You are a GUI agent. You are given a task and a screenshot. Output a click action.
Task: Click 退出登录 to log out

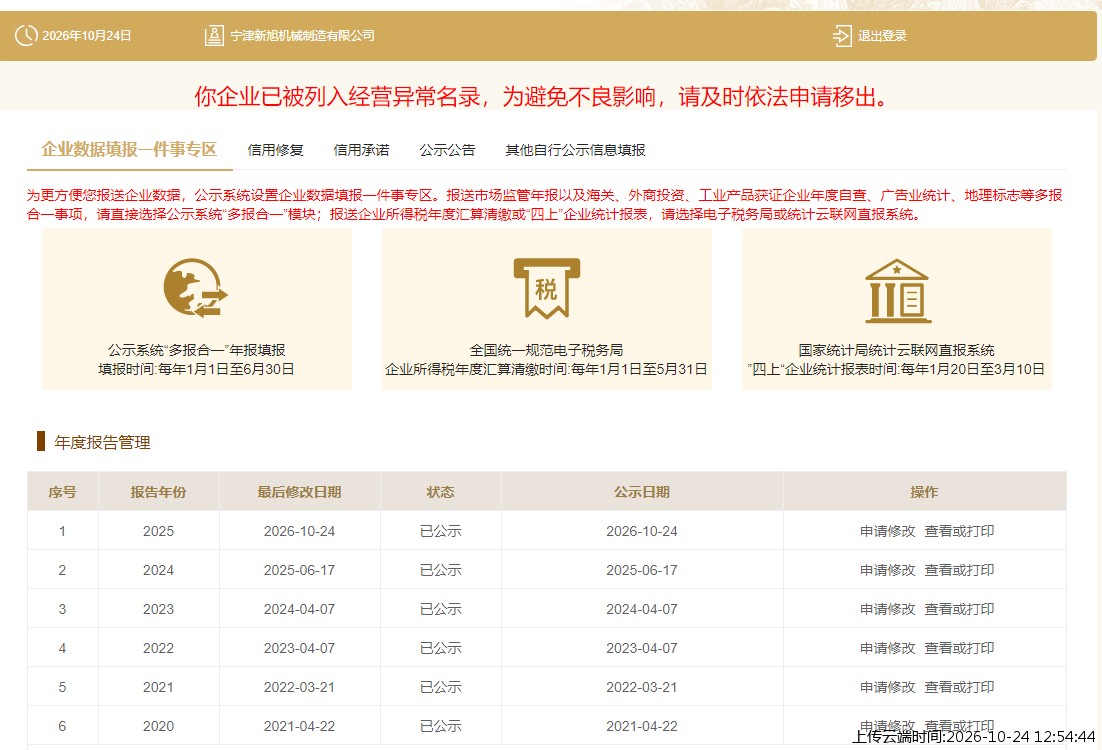point(882,36)
